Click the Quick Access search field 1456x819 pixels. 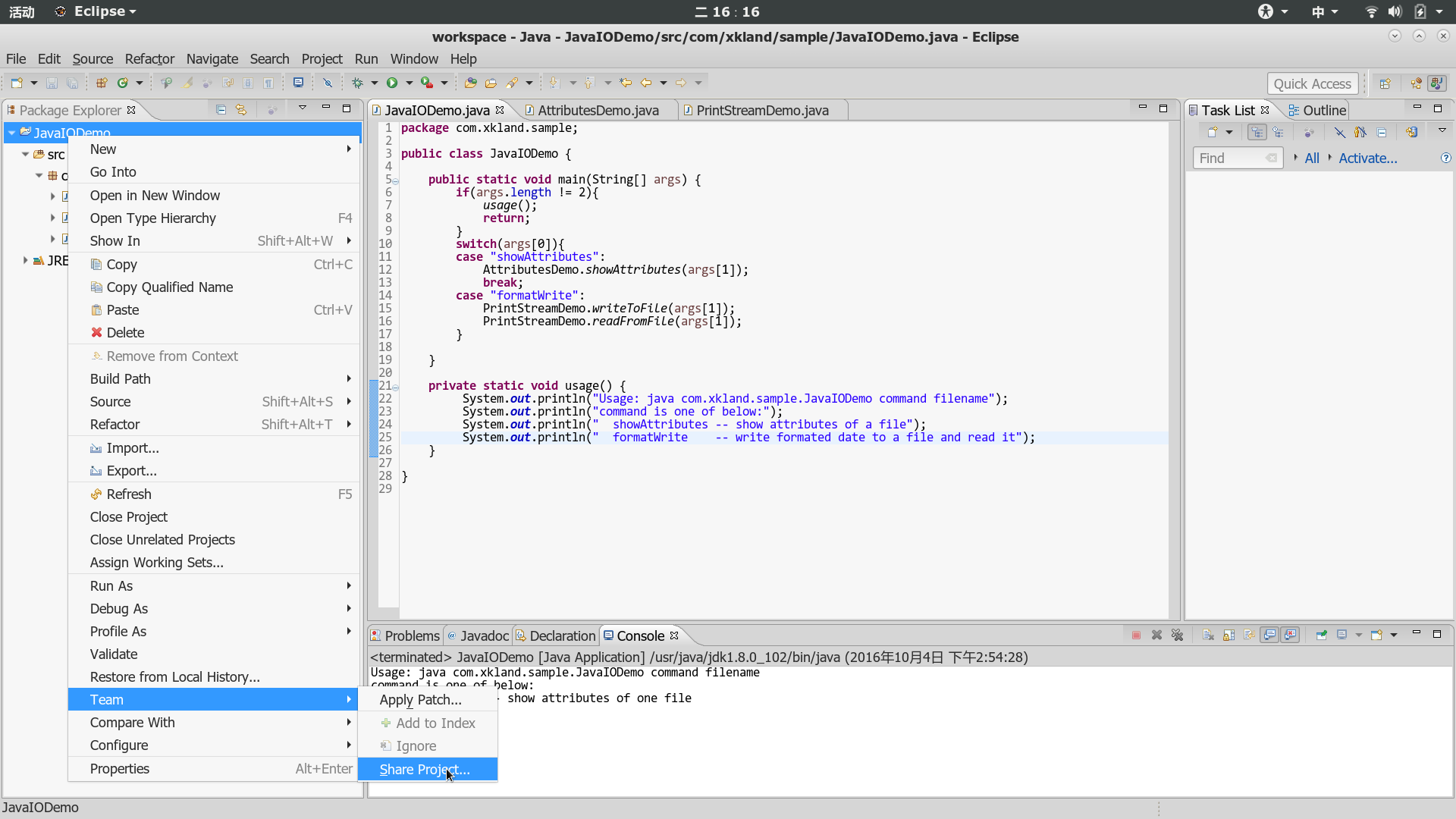1312,83
